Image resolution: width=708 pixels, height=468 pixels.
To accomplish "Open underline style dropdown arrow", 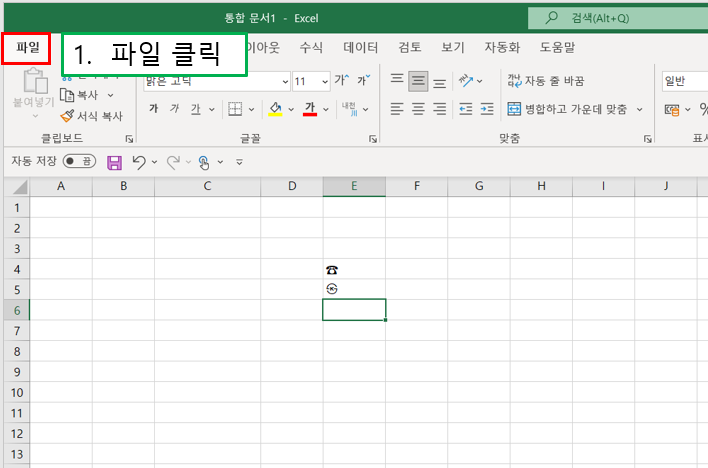I will [211, 109].
